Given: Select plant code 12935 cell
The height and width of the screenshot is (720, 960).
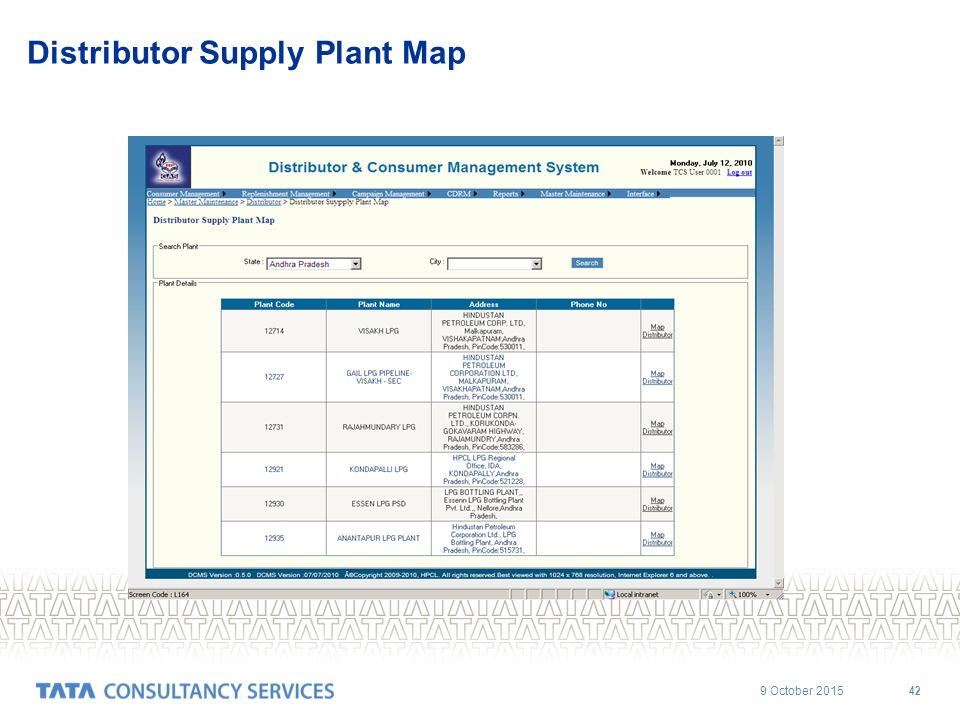Looking at the screenshot, I should (274, 538).
